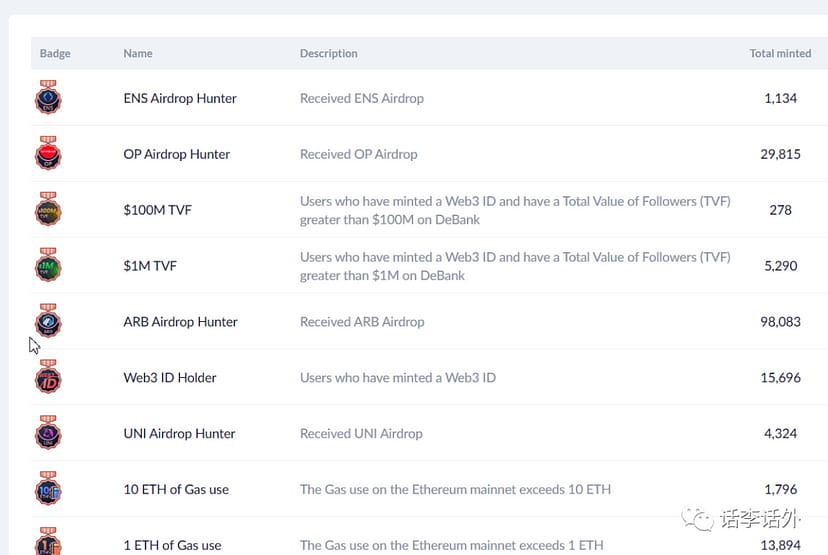The image size is (828, 555).
Task: Click the 4,324 total minted value
Action: click(780, 434)
